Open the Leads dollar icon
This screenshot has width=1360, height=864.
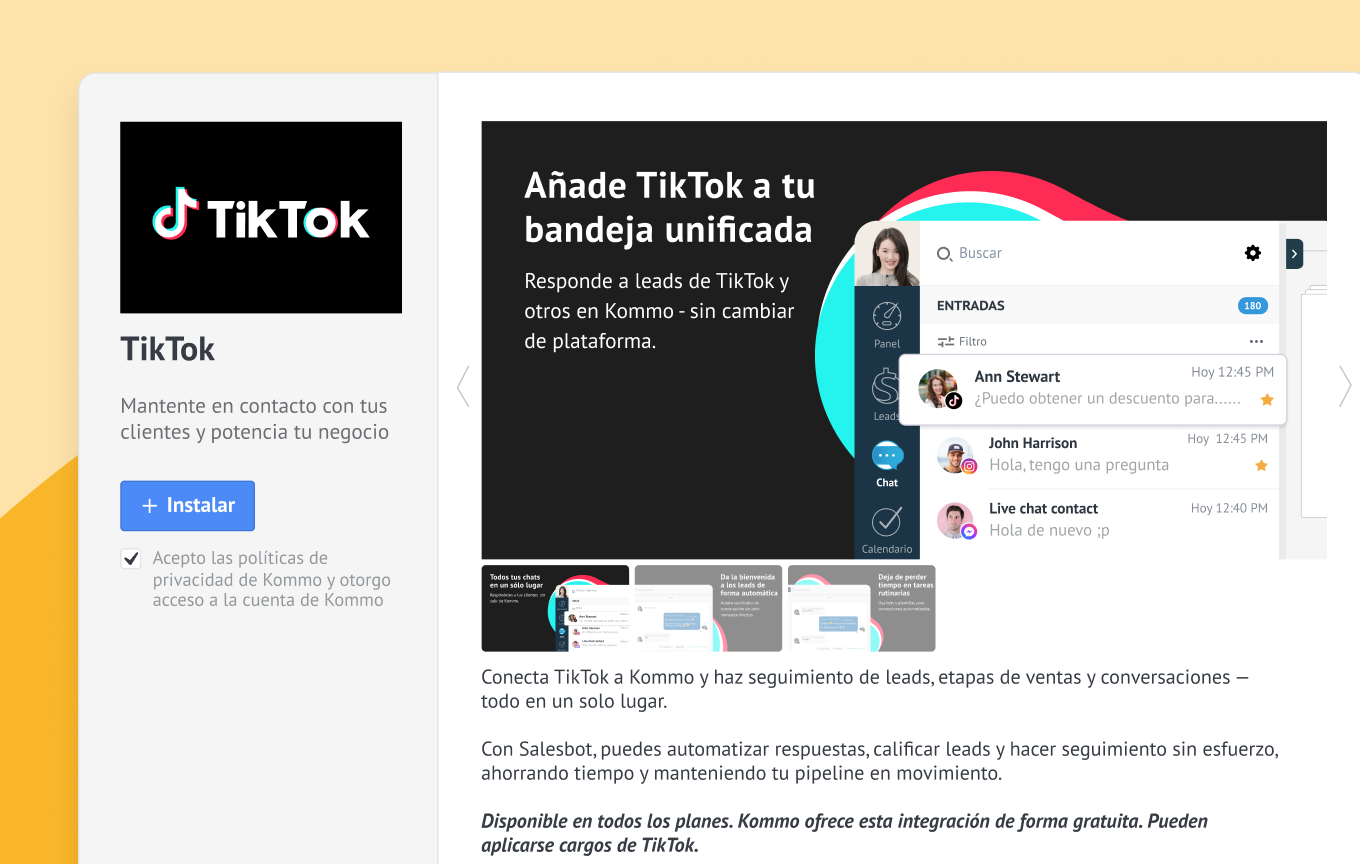[x=886, y=388]
